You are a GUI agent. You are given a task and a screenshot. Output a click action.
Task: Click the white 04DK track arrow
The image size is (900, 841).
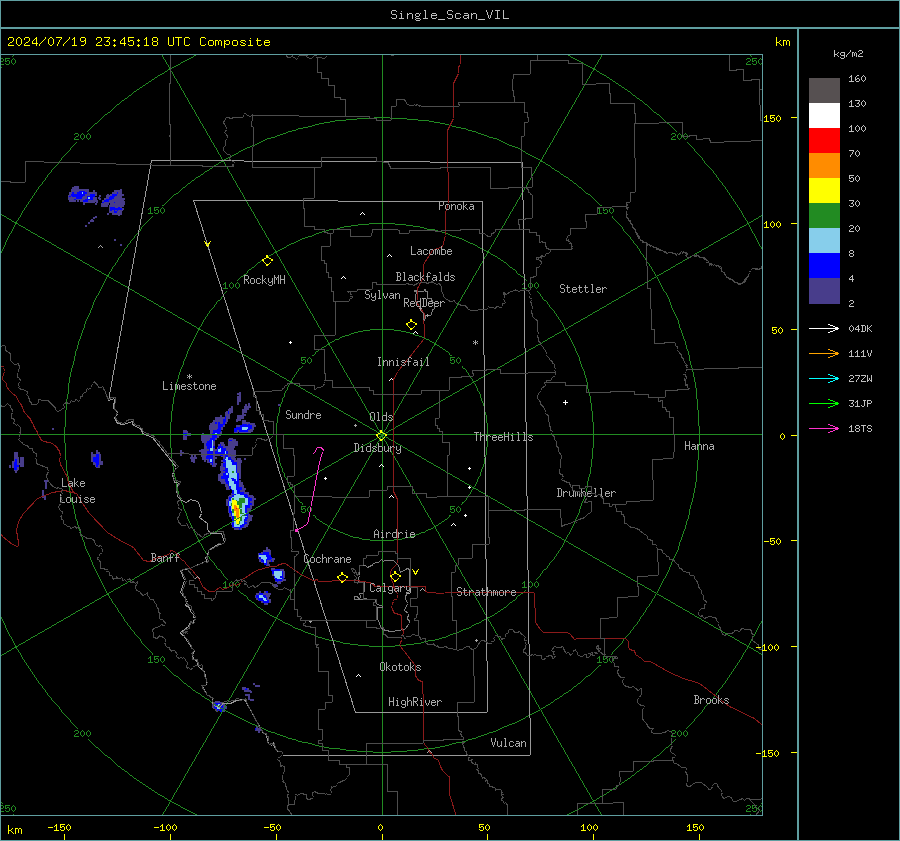coord(824,328)
